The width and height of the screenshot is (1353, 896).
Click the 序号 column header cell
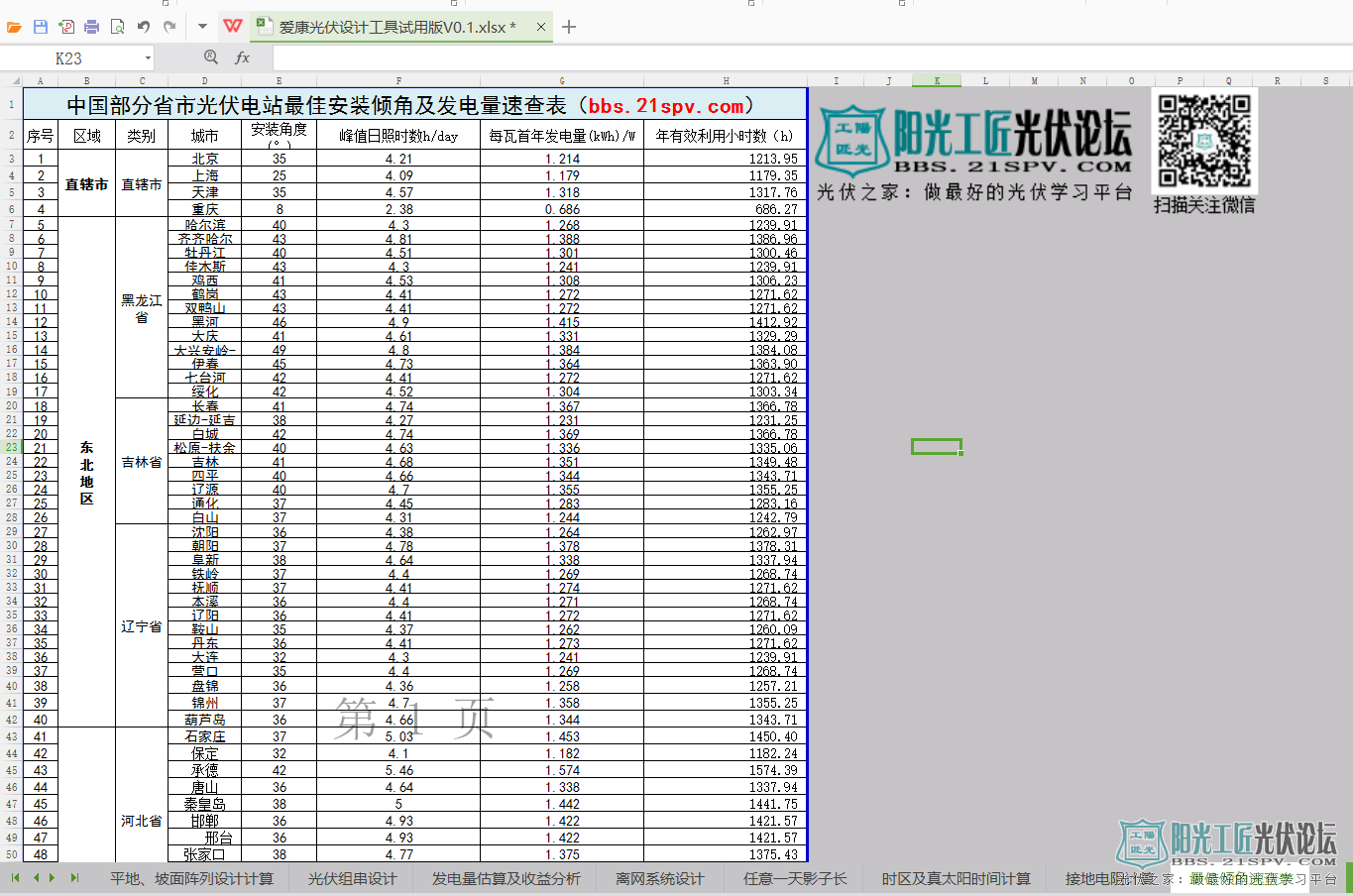click(41, 135)
